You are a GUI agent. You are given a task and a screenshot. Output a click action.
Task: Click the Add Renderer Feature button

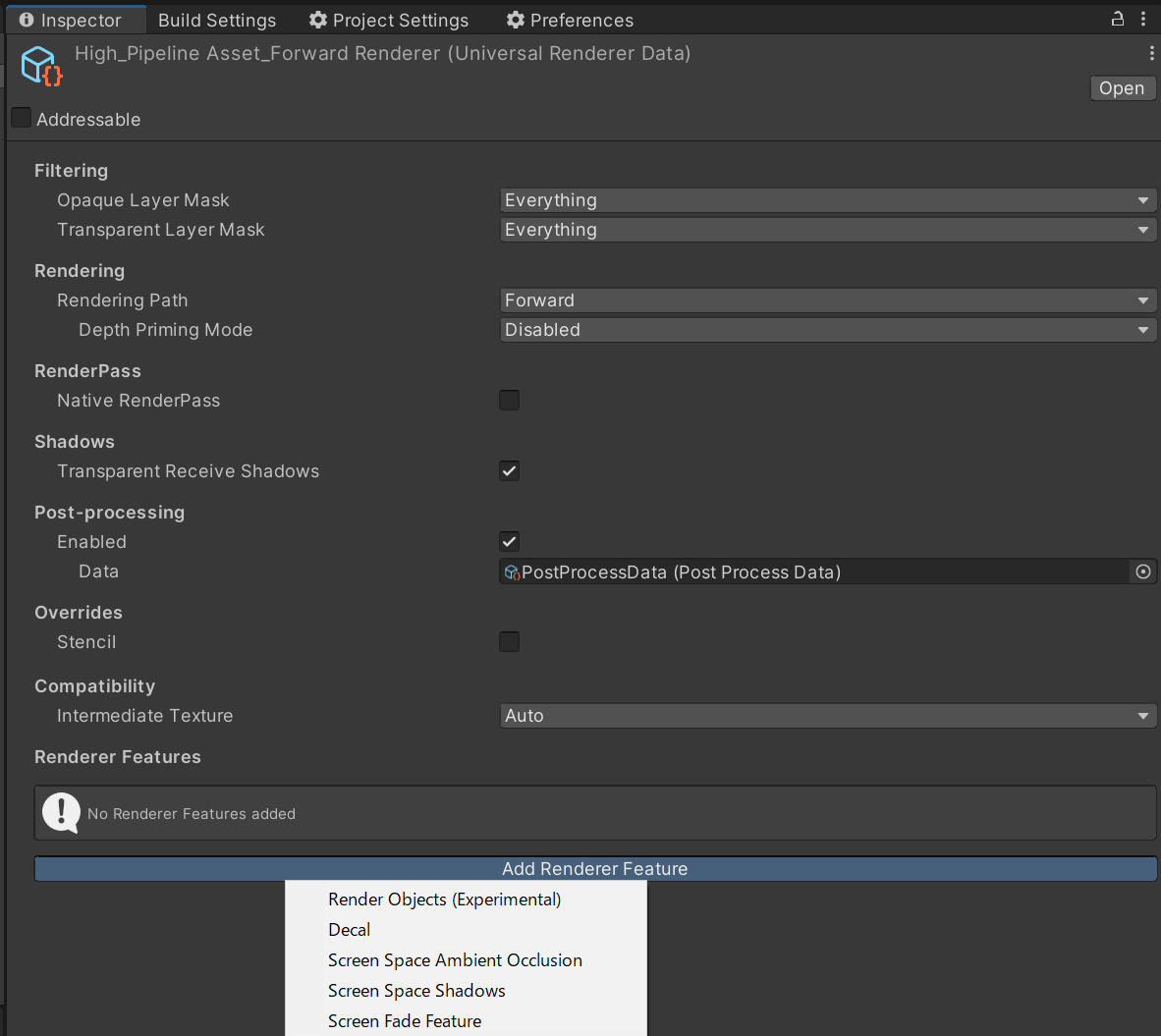click(x=595, y=869)
